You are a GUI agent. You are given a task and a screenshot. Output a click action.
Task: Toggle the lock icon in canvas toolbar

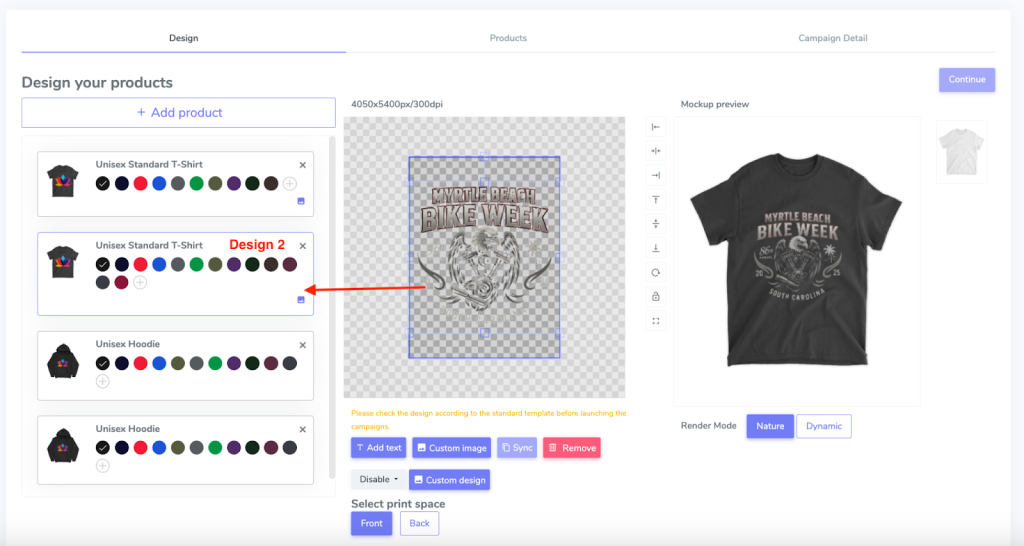pyautogui.click(x=656, y=297)
